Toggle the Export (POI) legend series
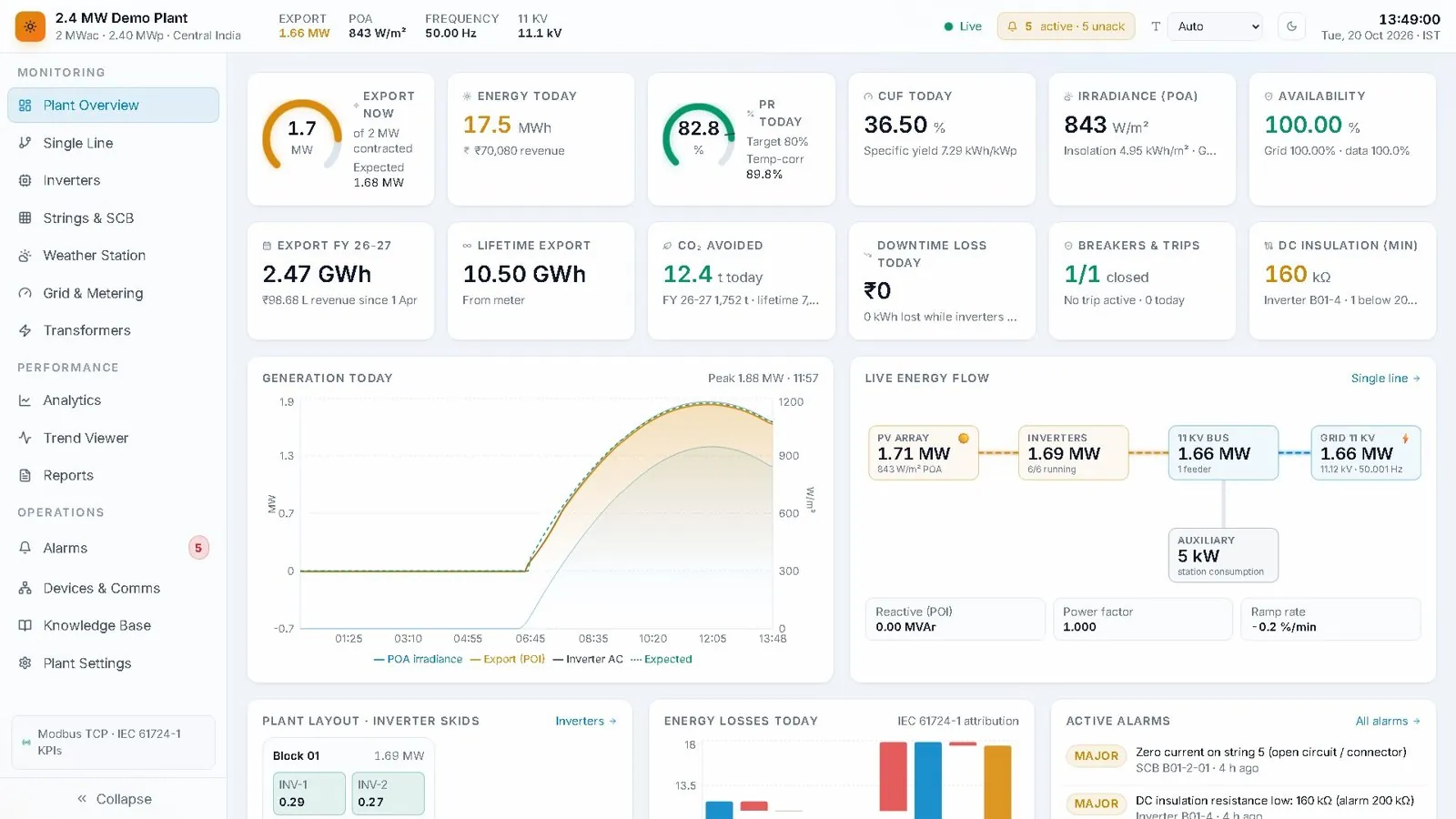This screenshot has height=819, width=1456. [508, 659]
